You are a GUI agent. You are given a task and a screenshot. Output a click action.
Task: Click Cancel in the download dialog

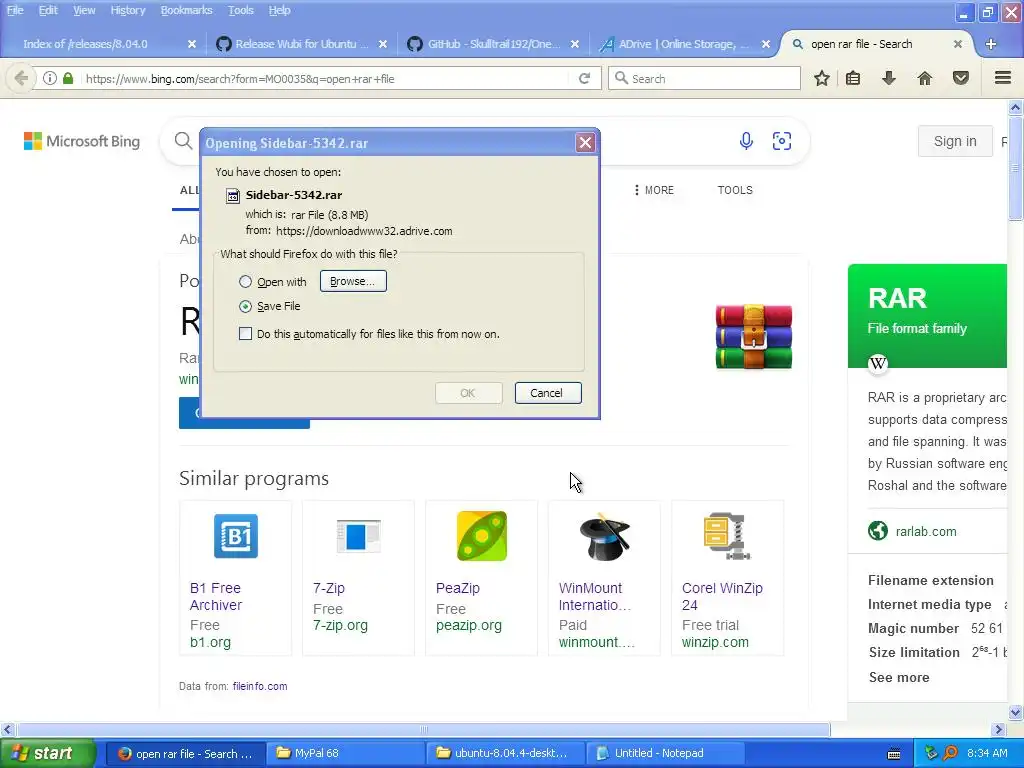547,393
